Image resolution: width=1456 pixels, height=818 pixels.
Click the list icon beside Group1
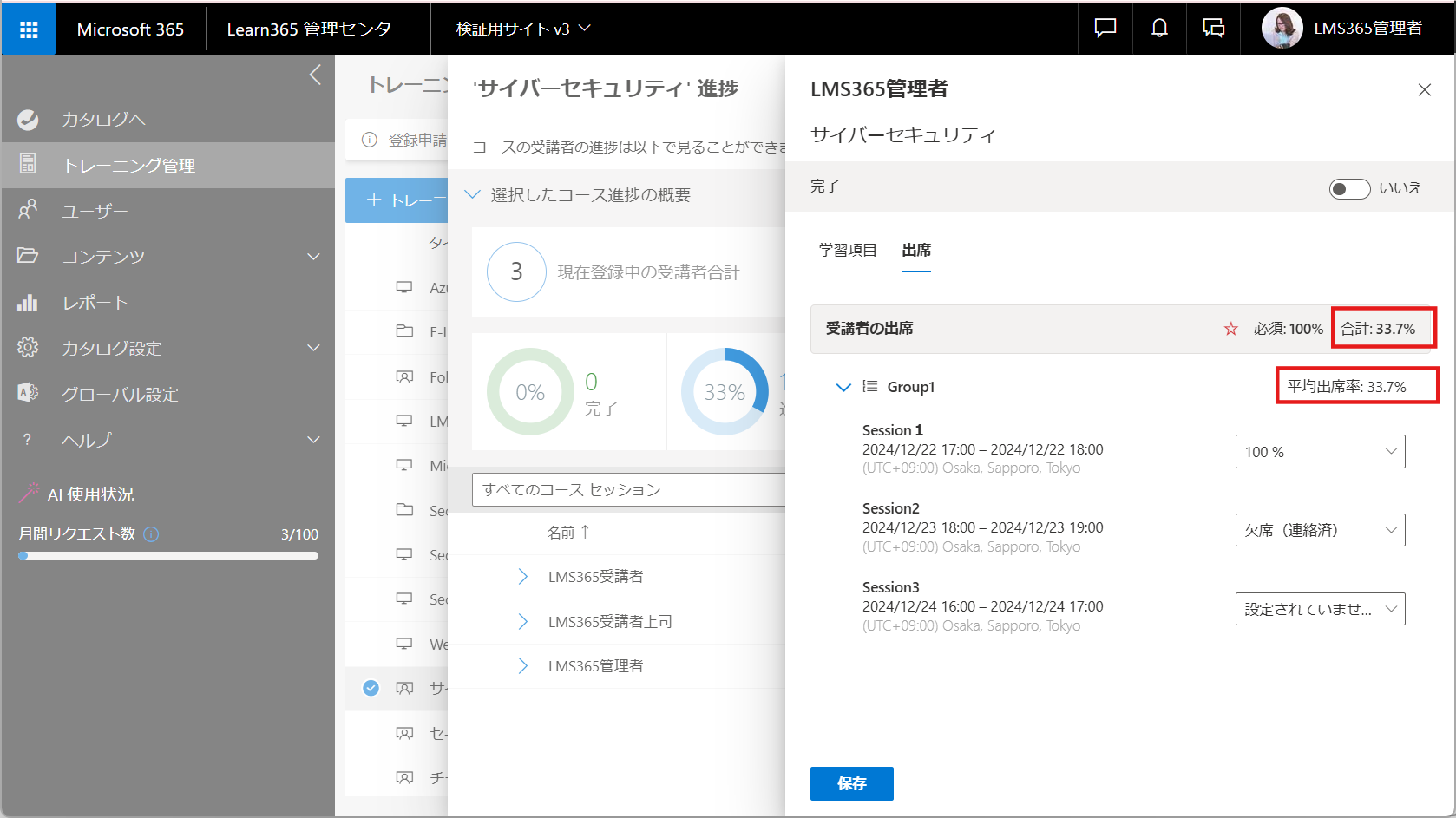[x=869, y=386]
